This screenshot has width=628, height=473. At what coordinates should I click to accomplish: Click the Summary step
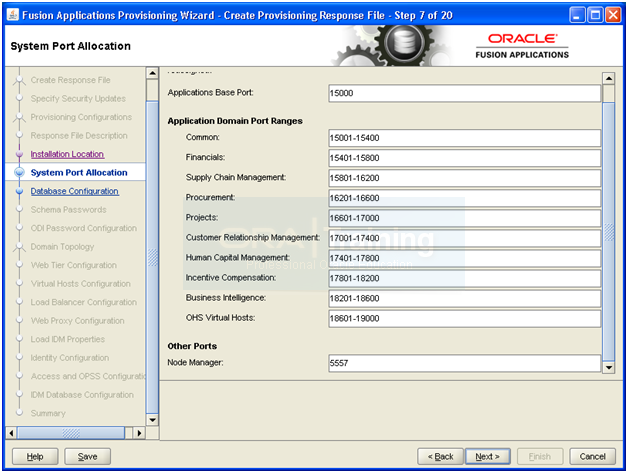click(x=48, y=413)
